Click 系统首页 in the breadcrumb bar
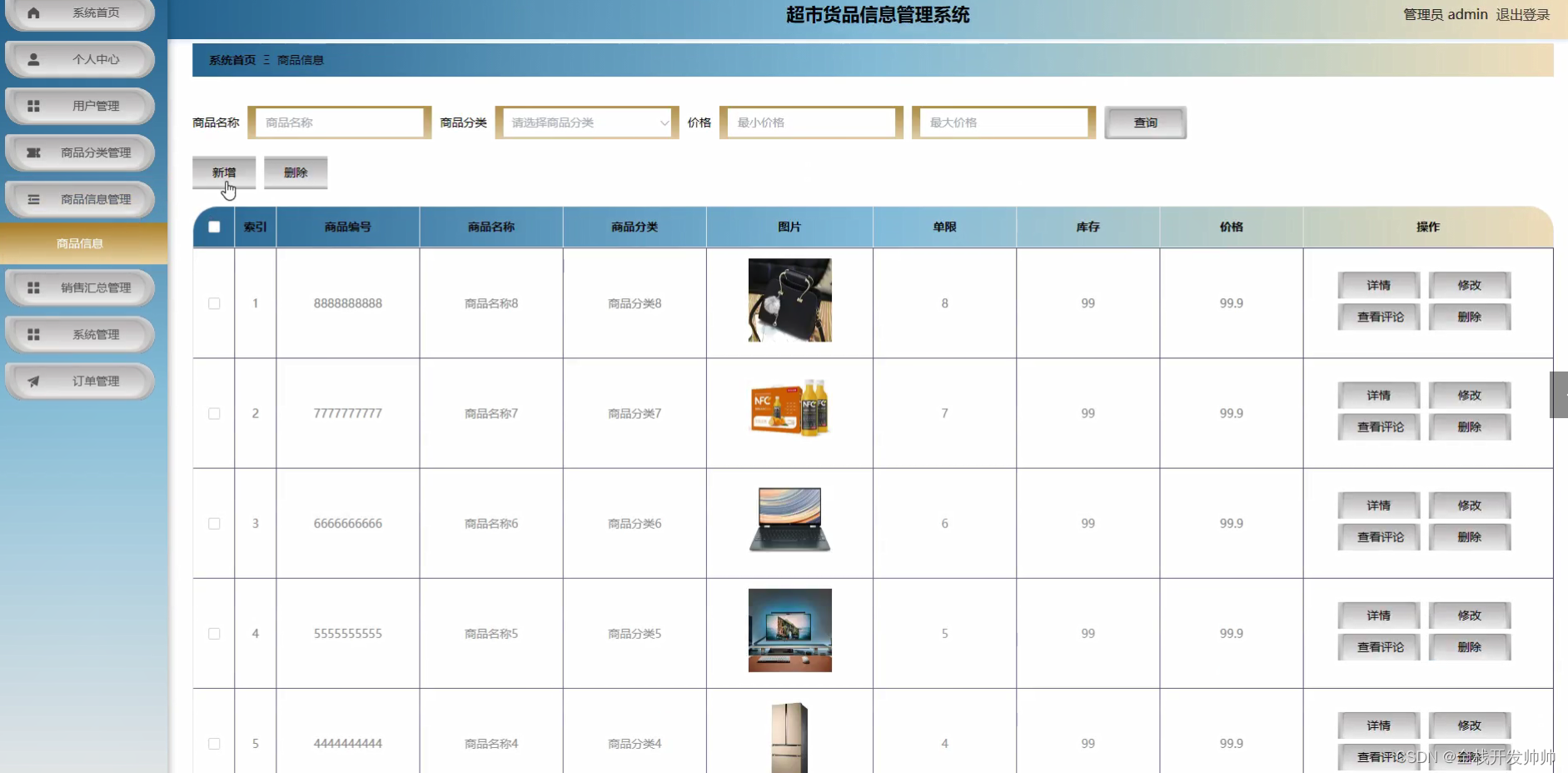 coord(231,60)
